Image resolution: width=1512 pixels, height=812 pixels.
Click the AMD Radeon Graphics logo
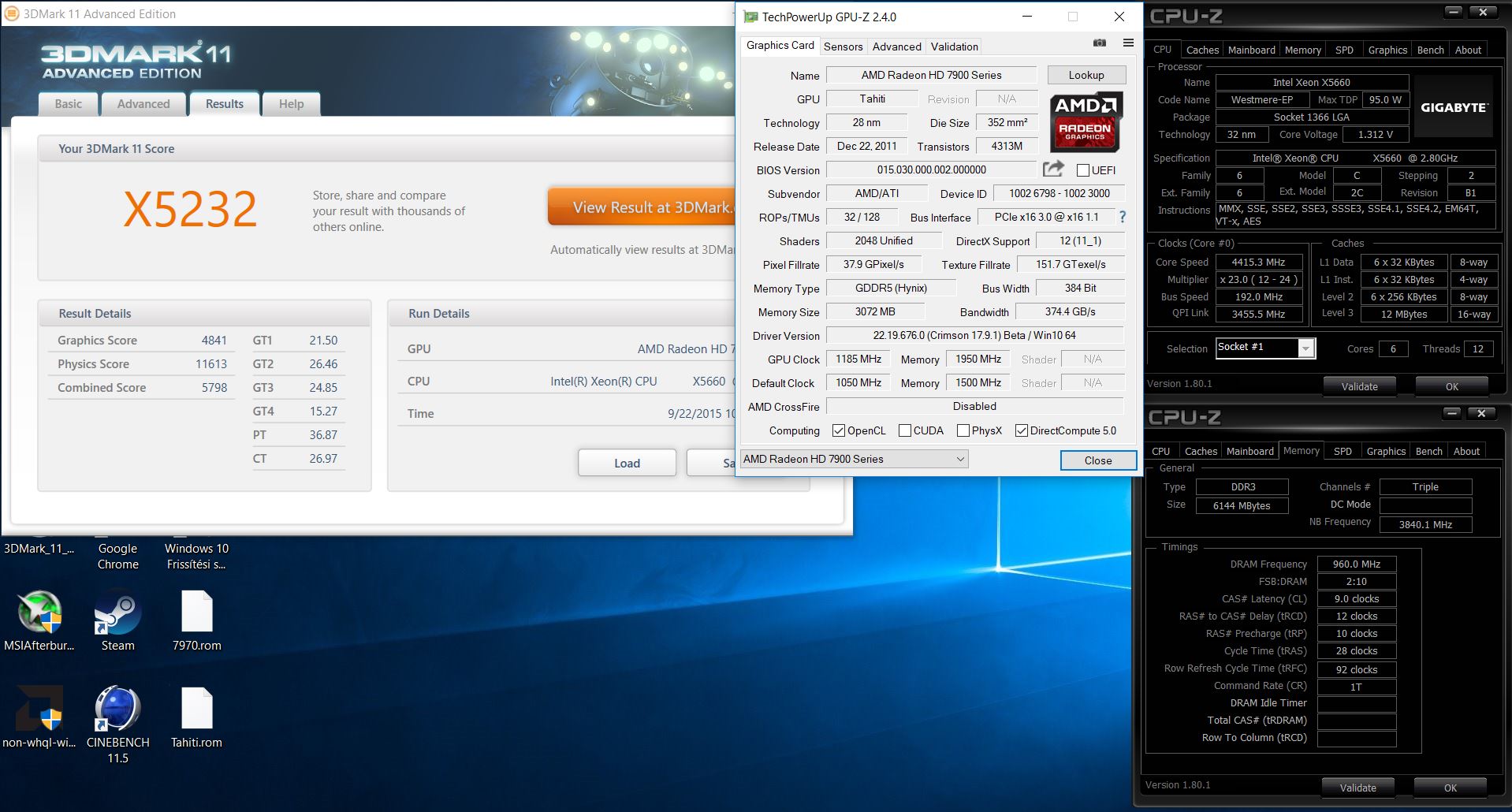1086,123
